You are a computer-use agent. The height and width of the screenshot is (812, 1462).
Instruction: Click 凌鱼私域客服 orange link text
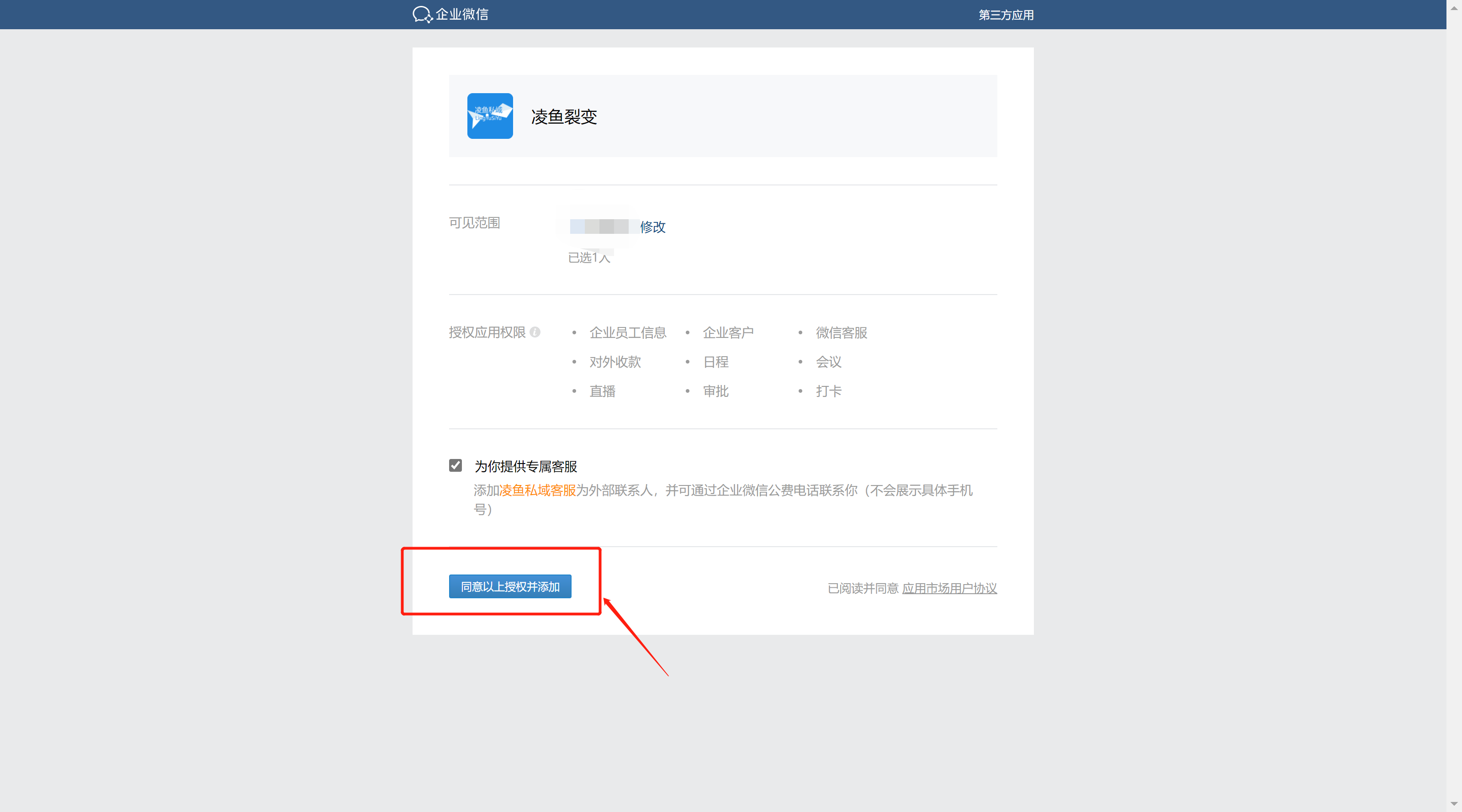pyautogui.click(x=537, y=490)
